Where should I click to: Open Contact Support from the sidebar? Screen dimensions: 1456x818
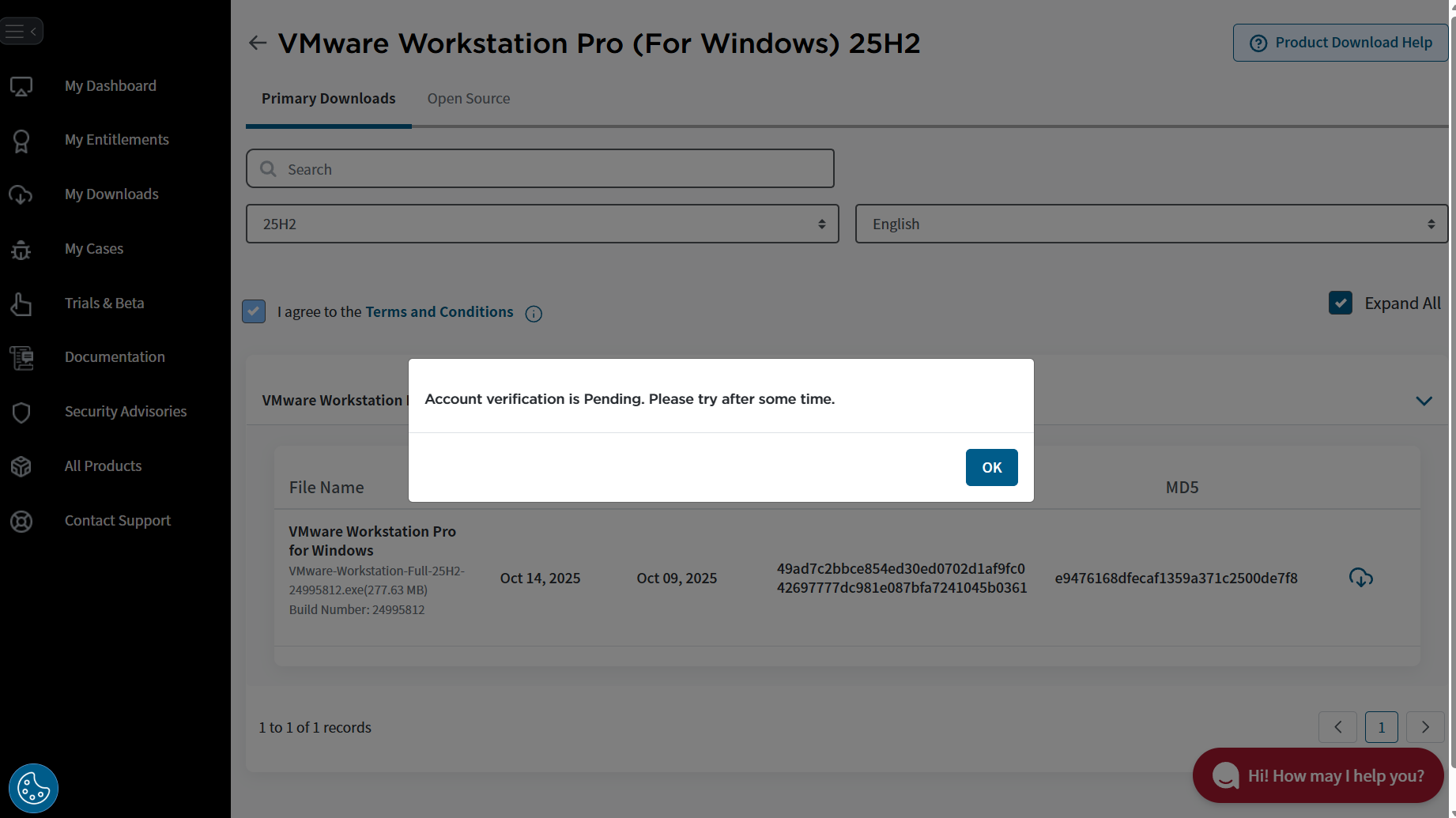tap(21, 521)
